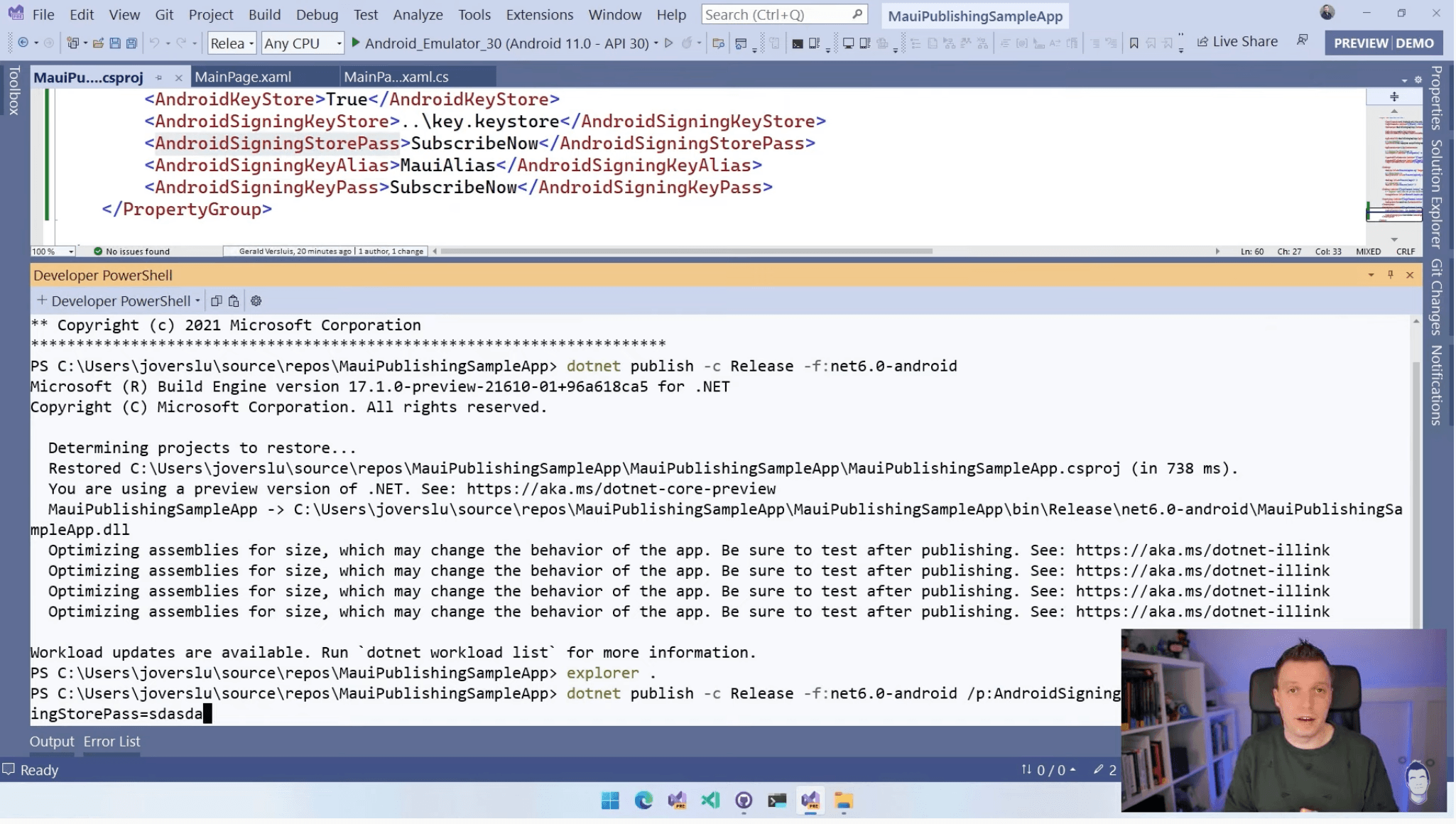Viewport: 1456px width, 824px height.
Task: Open a file with the Open File icon
Action: pyautogui.click(x=98, y=43)
